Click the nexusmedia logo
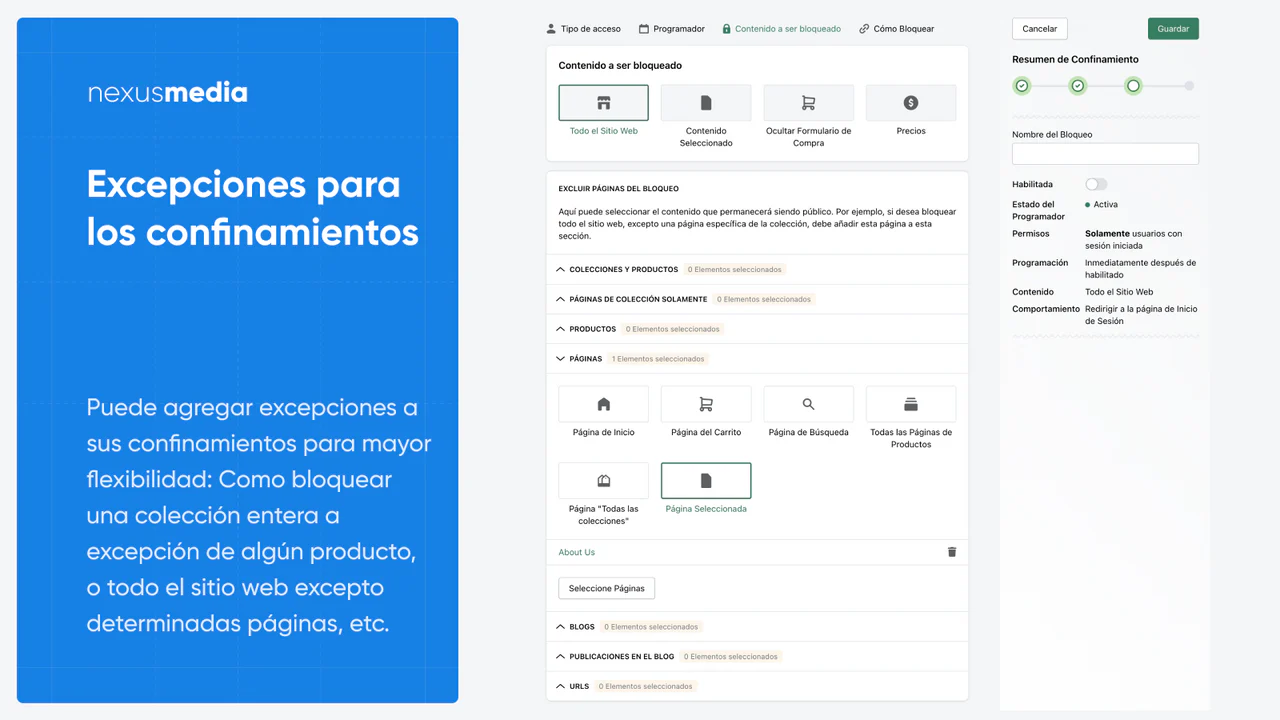 pos(168,93)
